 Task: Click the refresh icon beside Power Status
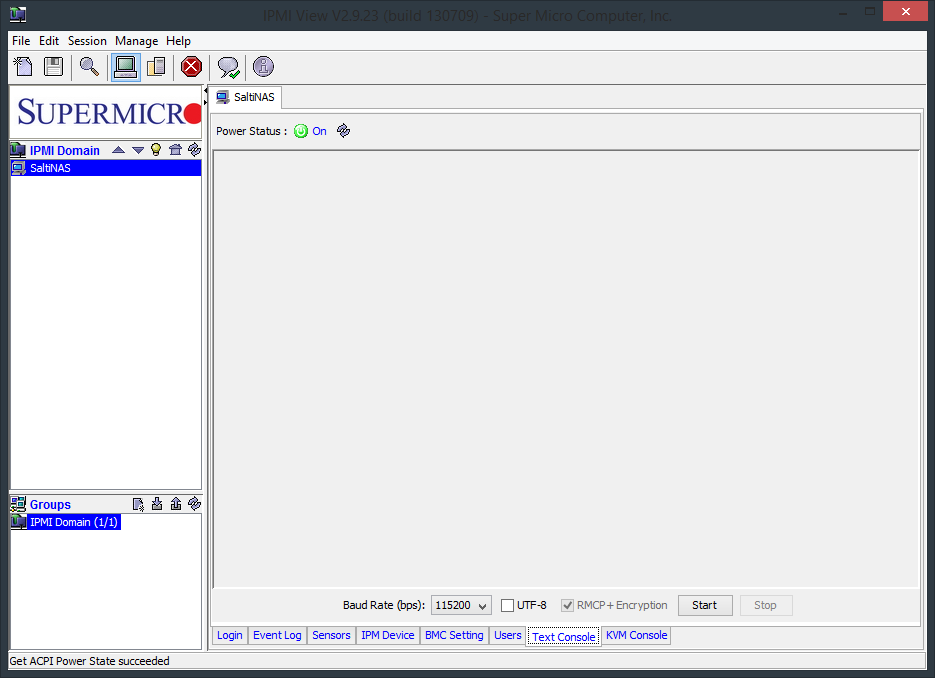click(343, 131)
